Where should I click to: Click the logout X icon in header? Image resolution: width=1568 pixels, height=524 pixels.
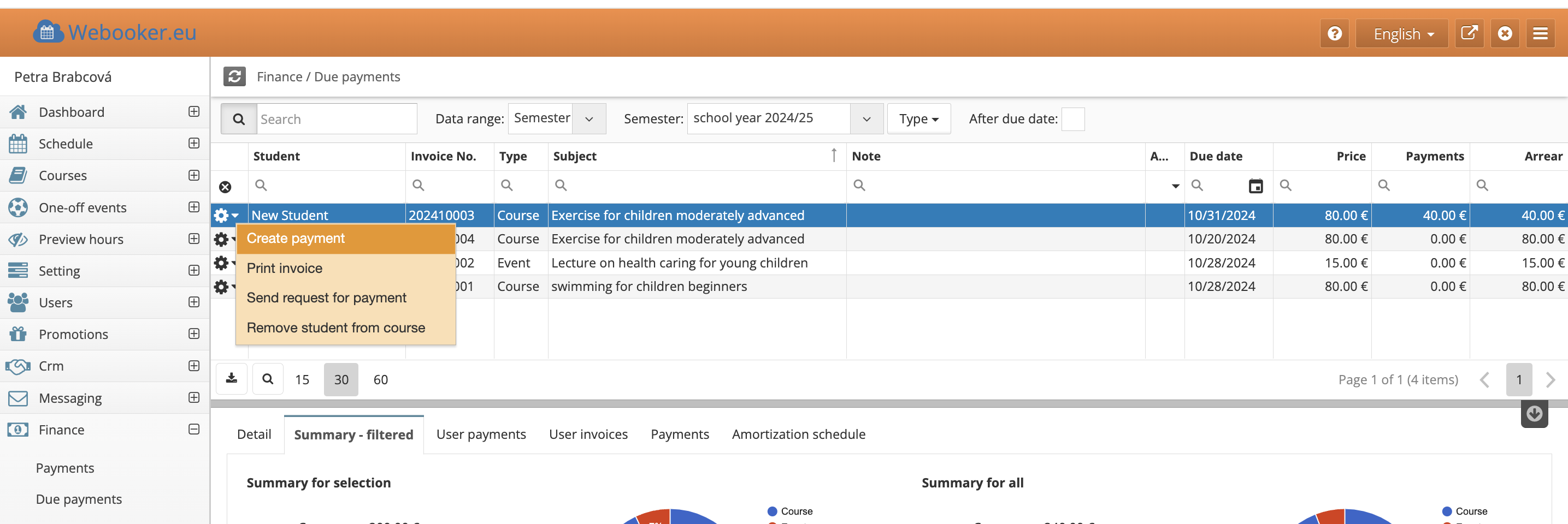pos(1505,33)
